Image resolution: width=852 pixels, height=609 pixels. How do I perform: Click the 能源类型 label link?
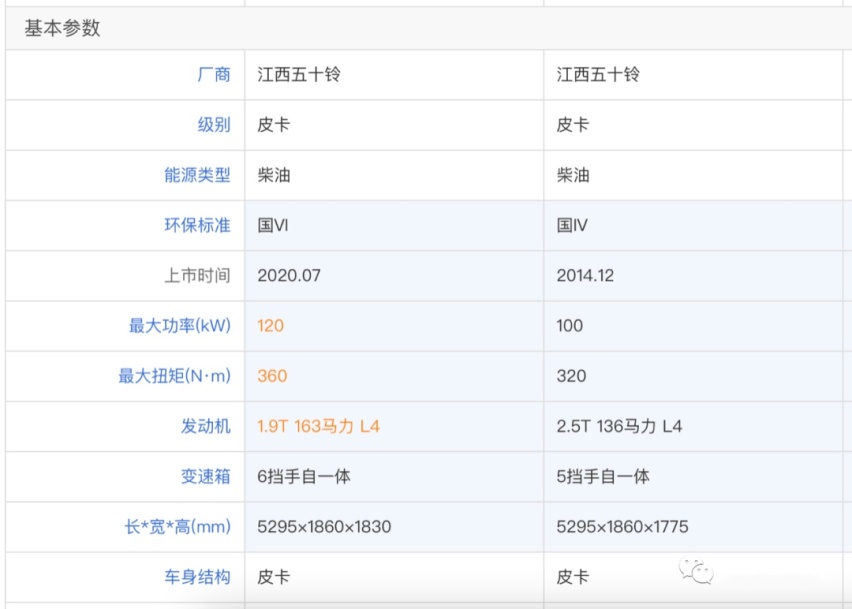click(x=197, y=175)
